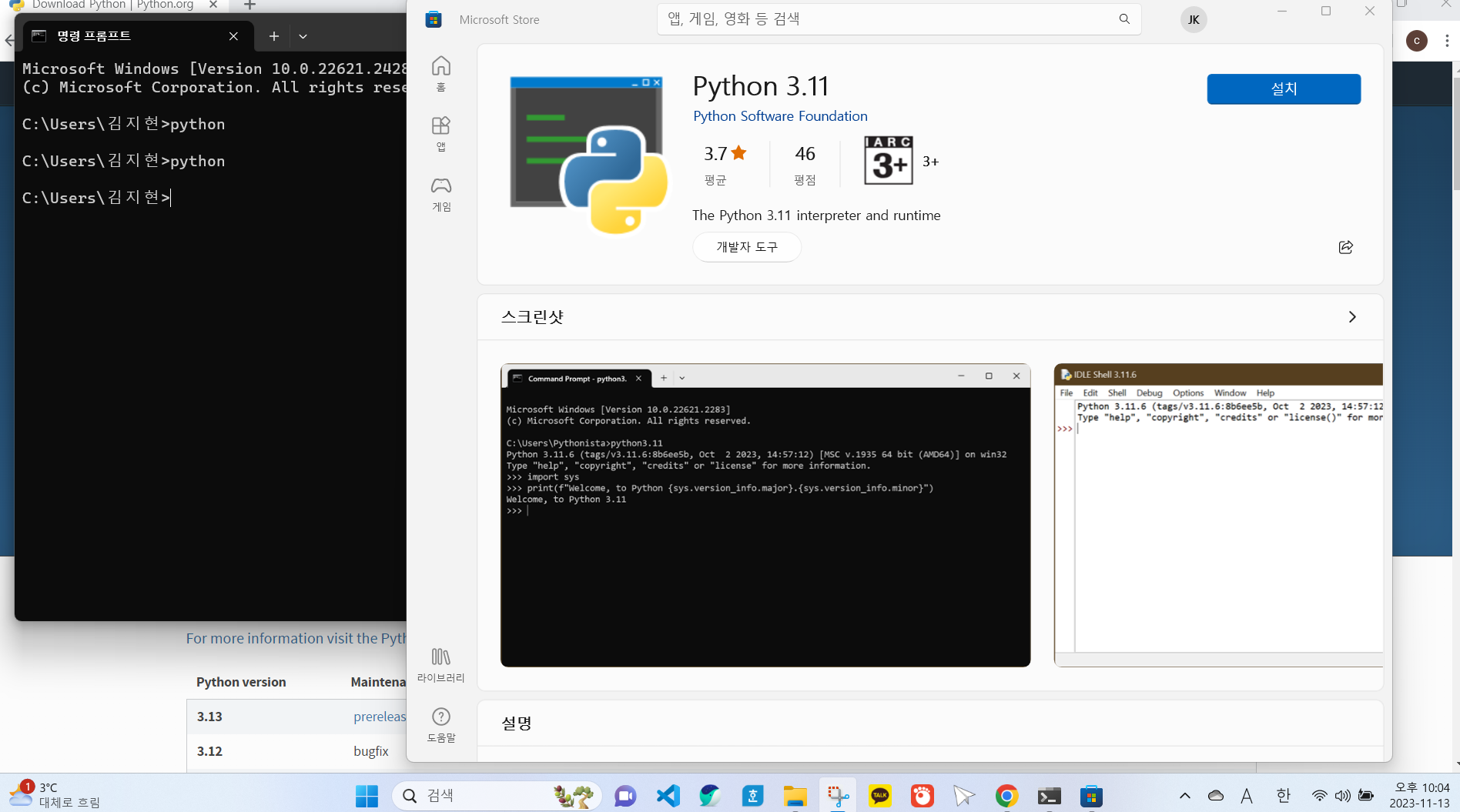Switch to Microsoft Store from taskbar
This screenshot has width=1460, height=812.
click(1091, 796)
